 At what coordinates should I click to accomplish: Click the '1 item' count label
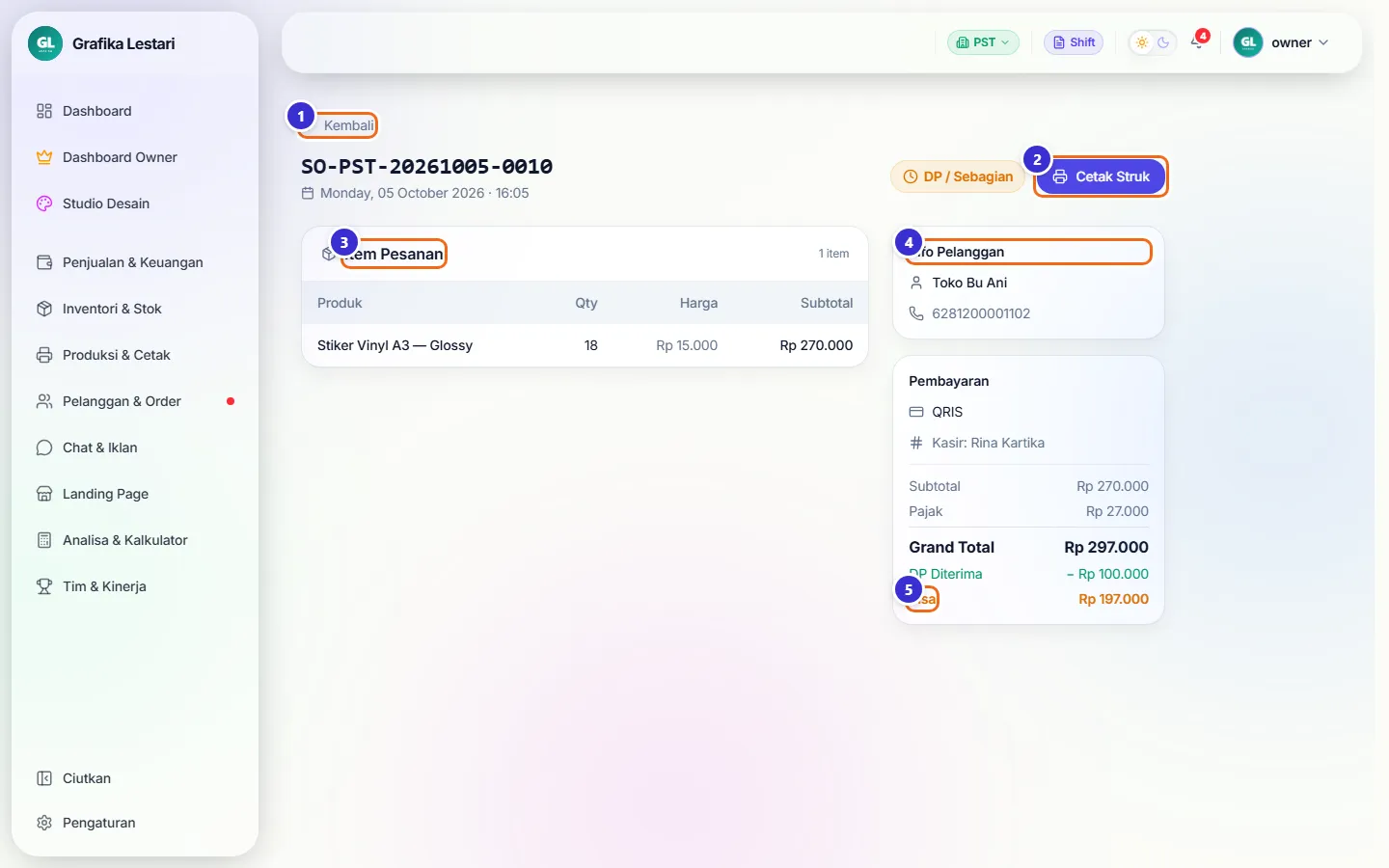click(833, 254)
